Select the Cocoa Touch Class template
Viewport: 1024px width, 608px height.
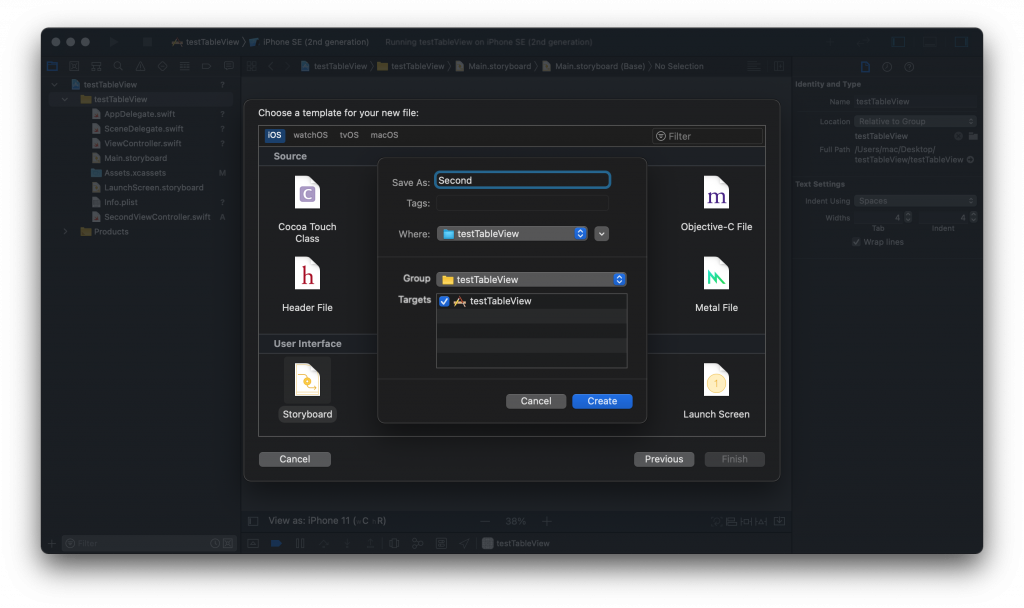307,209
